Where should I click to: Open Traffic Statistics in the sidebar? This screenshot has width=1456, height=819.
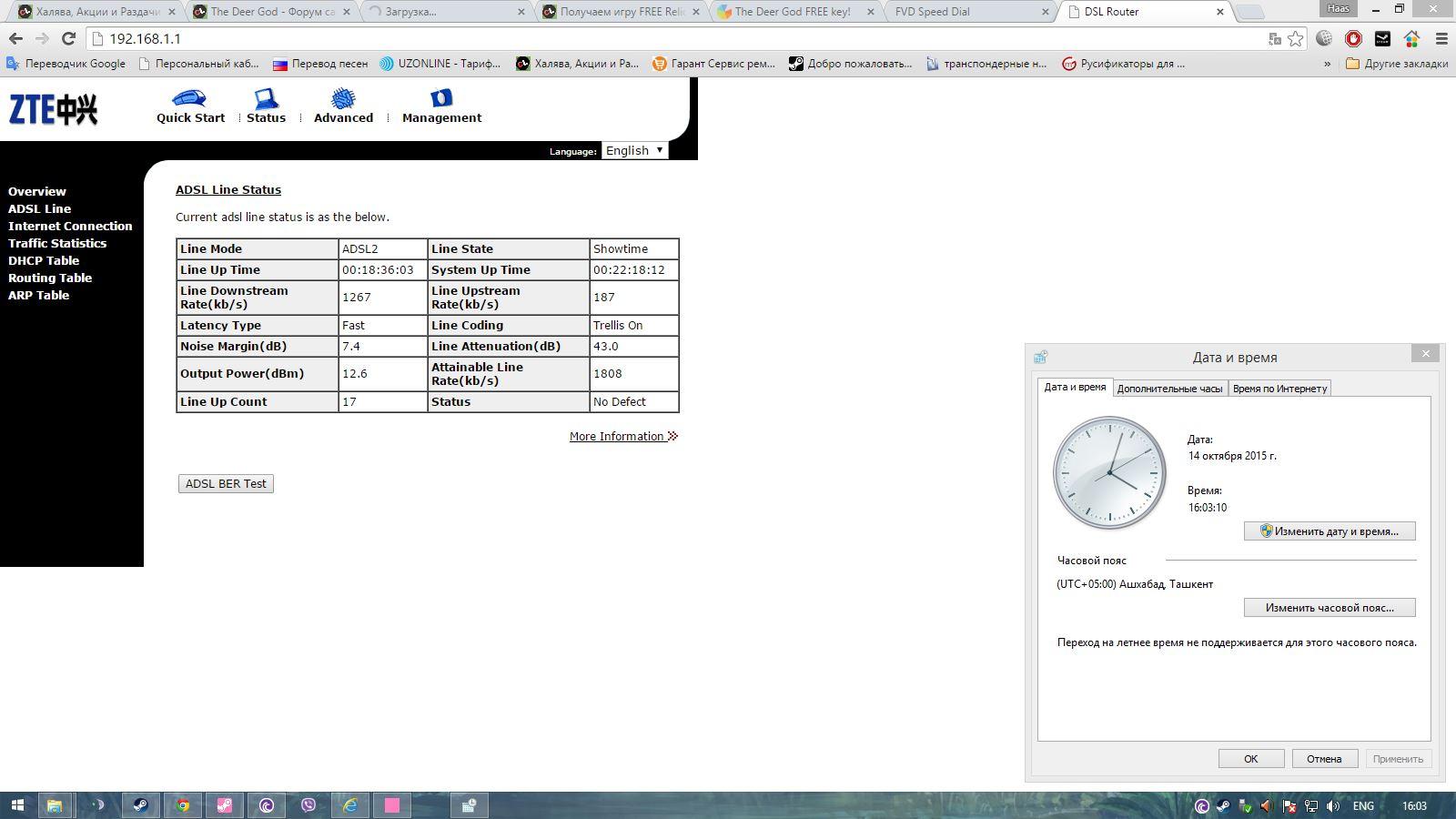point(57,243)
